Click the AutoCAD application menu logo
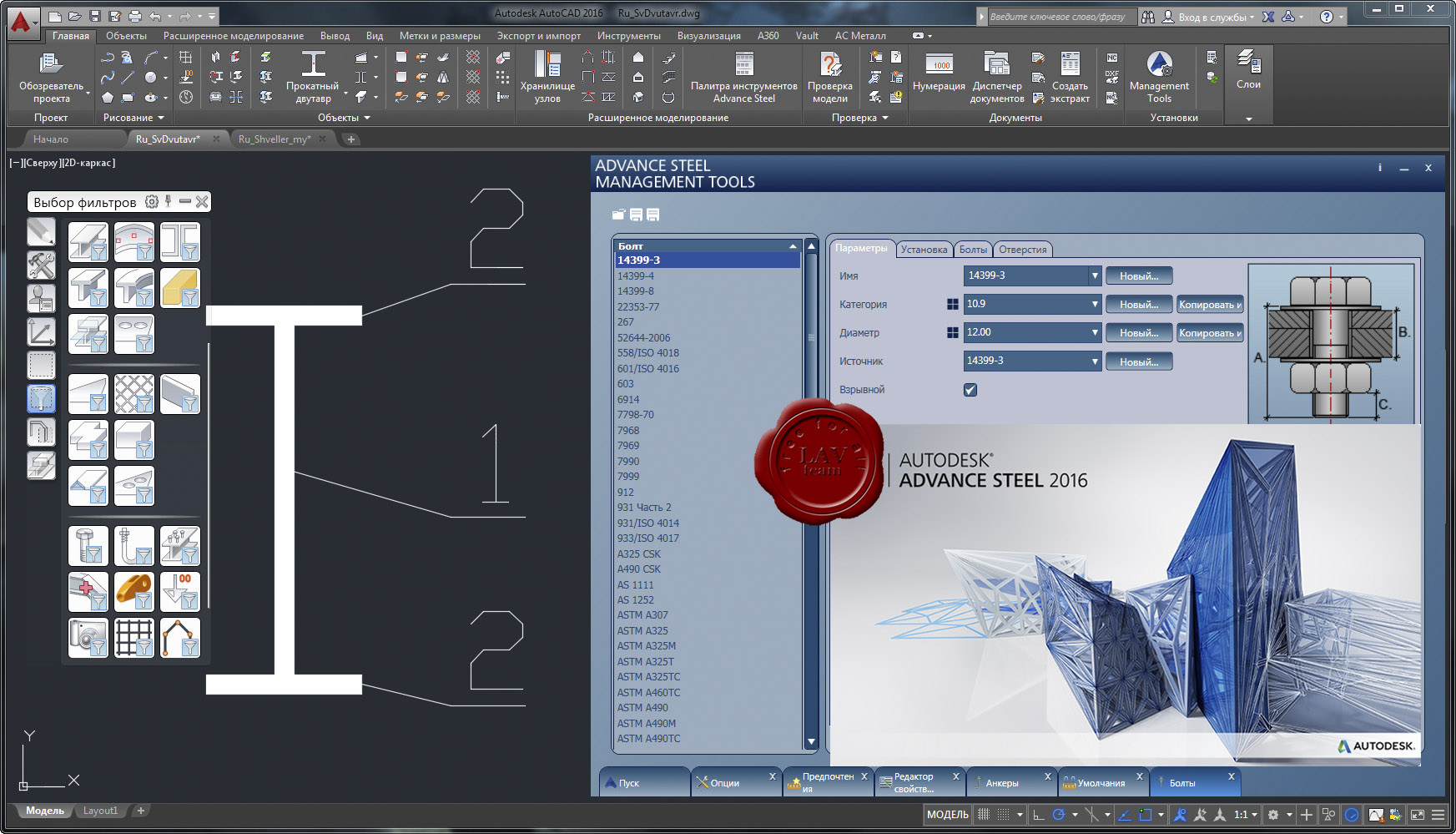 click(x=22, y=22)
